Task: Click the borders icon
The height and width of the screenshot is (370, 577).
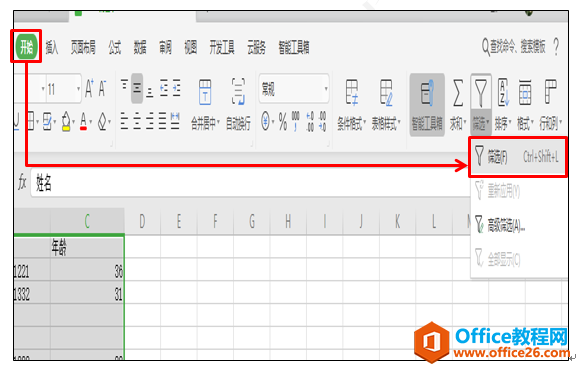Action: (31, 121)
